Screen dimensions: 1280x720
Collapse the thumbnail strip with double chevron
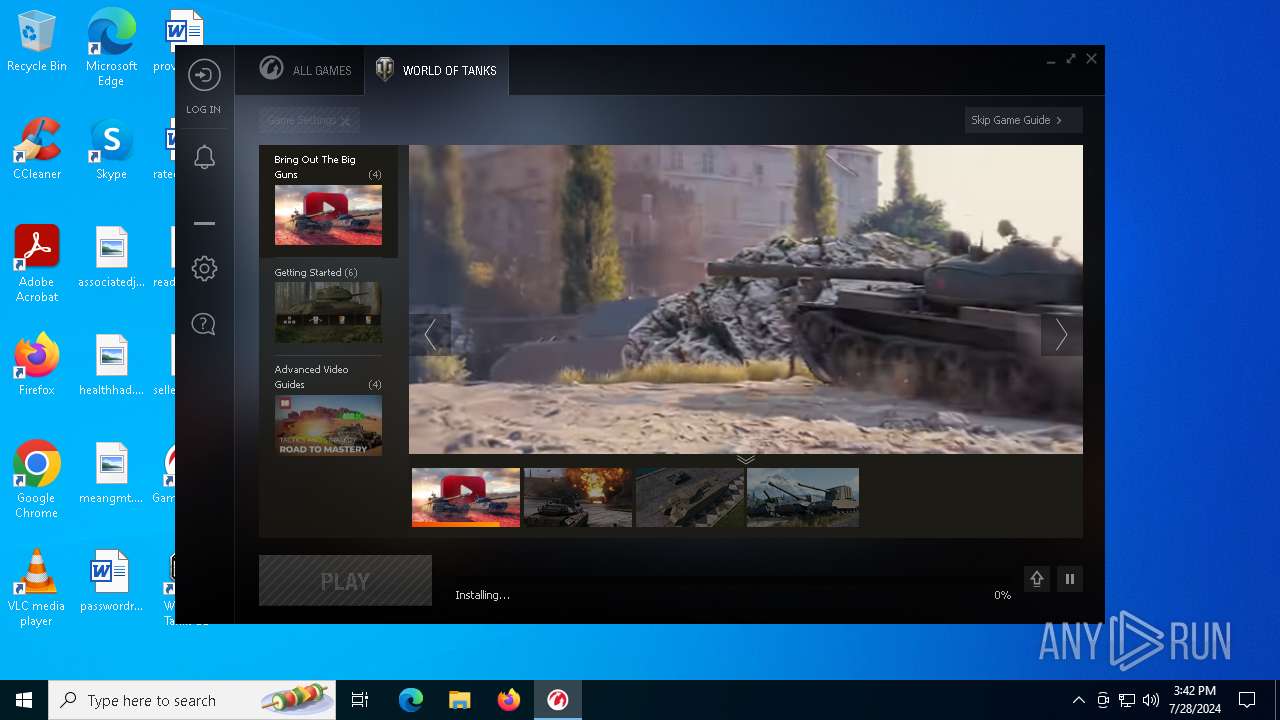point(746,460)
